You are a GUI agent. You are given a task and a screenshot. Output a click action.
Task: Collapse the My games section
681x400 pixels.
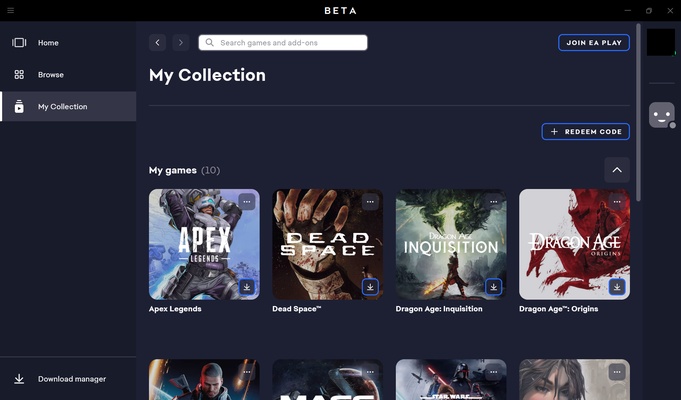click(617, 170)
